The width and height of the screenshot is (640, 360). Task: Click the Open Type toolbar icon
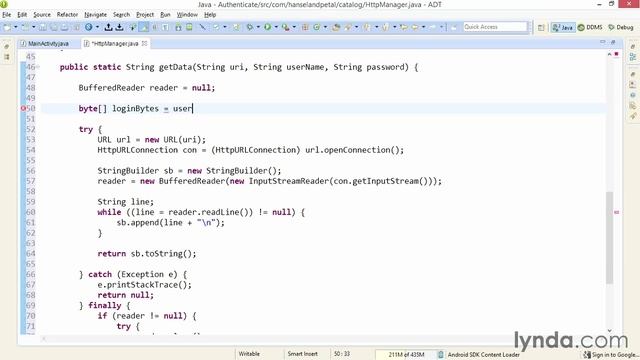click(336, 27)
